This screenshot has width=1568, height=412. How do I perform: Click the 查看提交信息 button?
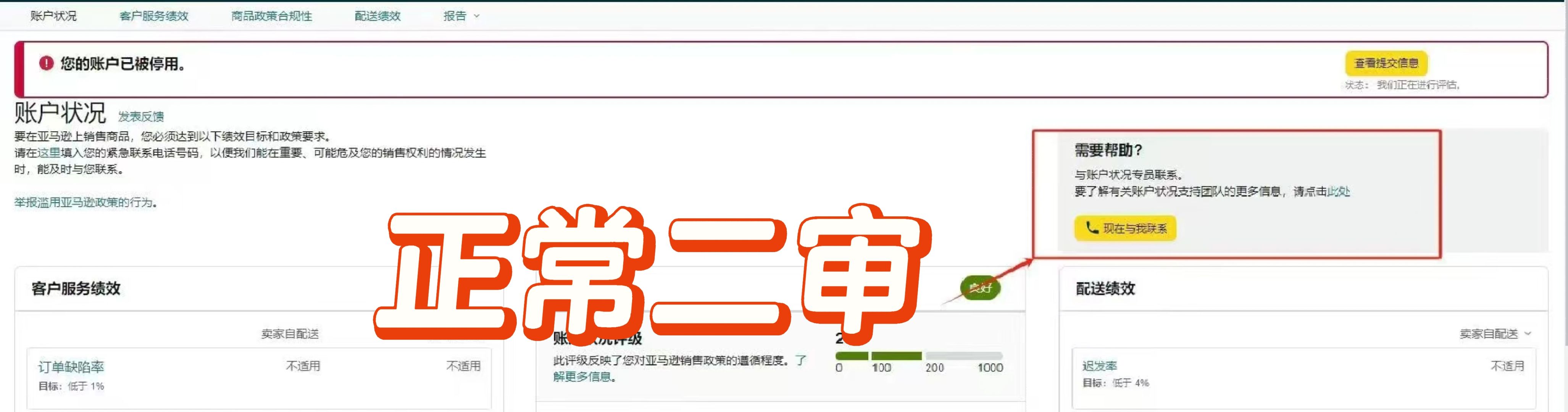1386,63
